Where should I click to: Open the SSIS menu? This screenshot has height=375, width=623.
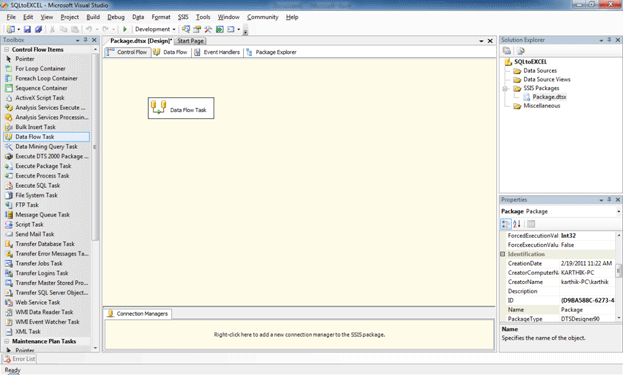coord(183,17)
